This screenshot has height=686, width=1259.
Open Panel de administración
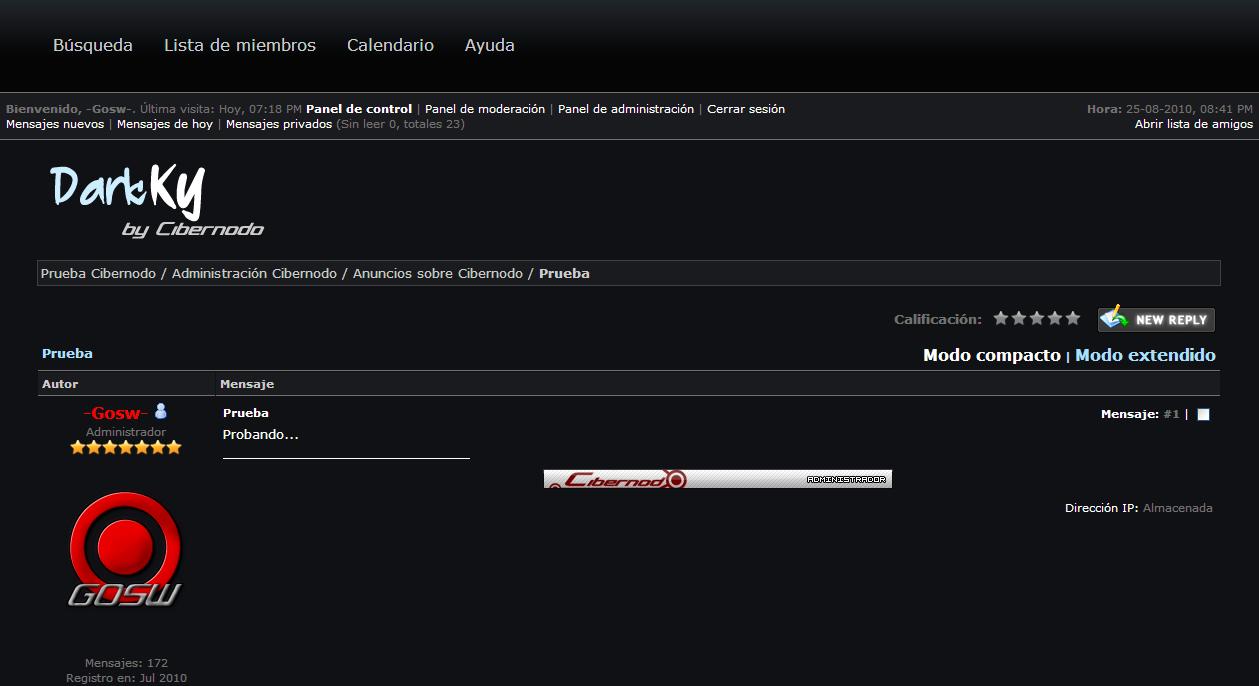[x=625, y=109]
